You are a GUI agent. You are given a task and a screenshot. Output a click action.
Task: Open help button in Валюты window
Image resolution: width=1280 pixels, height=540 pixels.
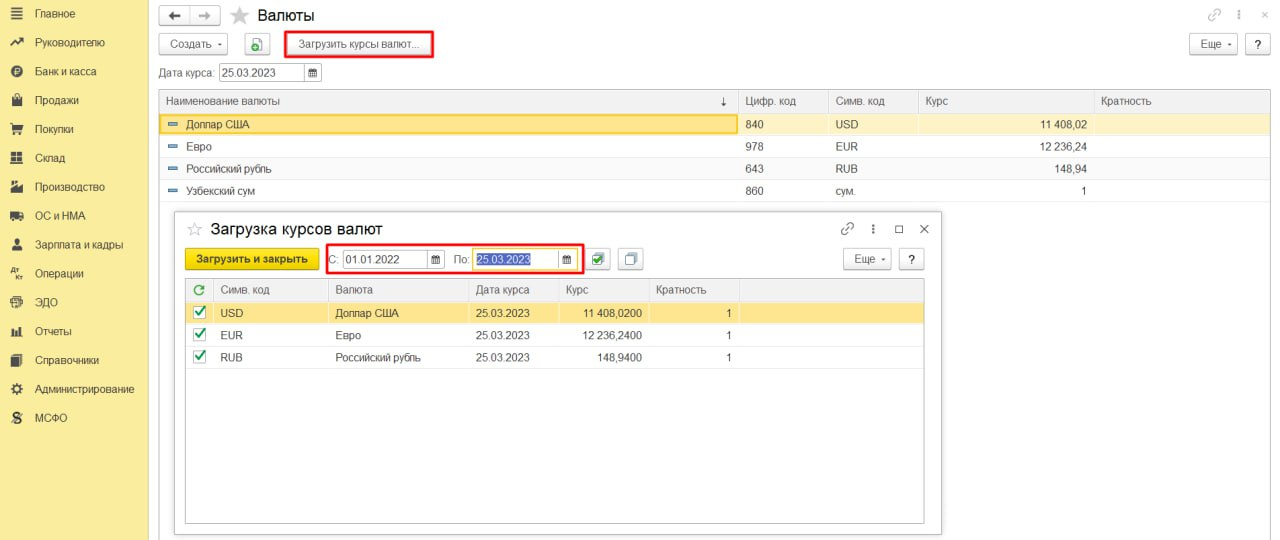(x=1257, y=44)
